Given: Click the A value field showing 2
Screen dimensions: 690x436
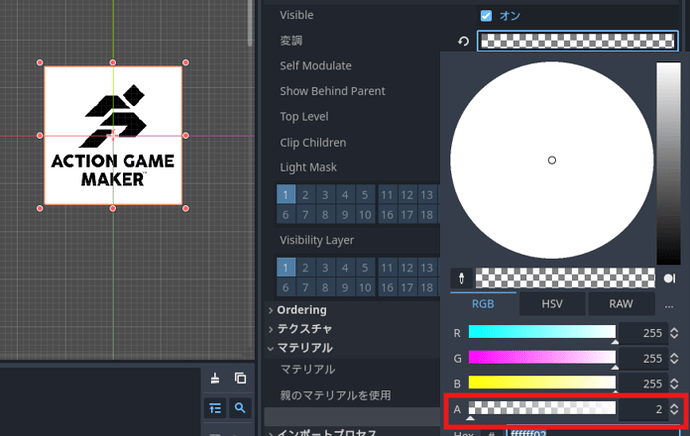Looking at the screenshot, I should 643,409.
